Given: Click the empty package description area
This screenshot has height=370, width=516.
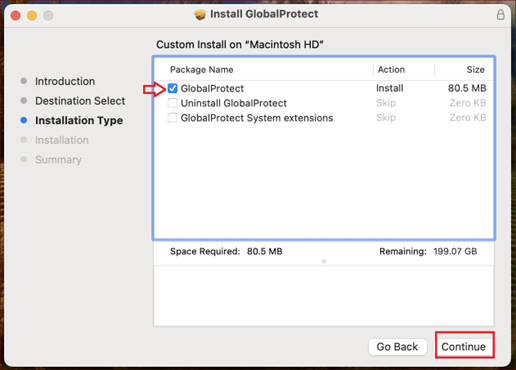Looking at the screenshot, I should coord(324,296).
